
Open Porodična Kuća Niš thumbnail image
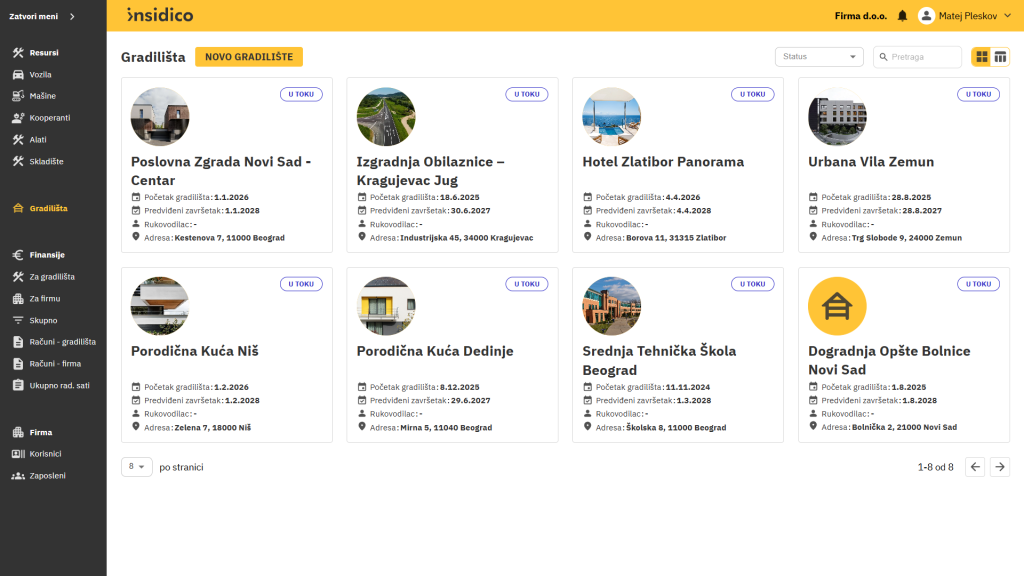(x=160, y=306)
